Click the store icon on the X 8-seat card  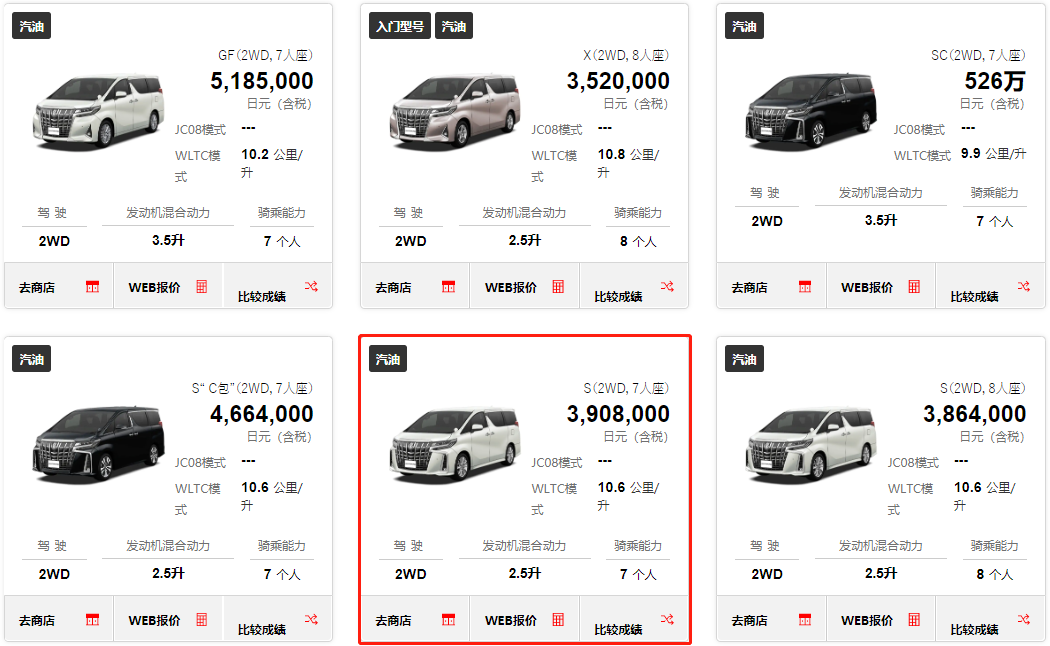(449, 287)
